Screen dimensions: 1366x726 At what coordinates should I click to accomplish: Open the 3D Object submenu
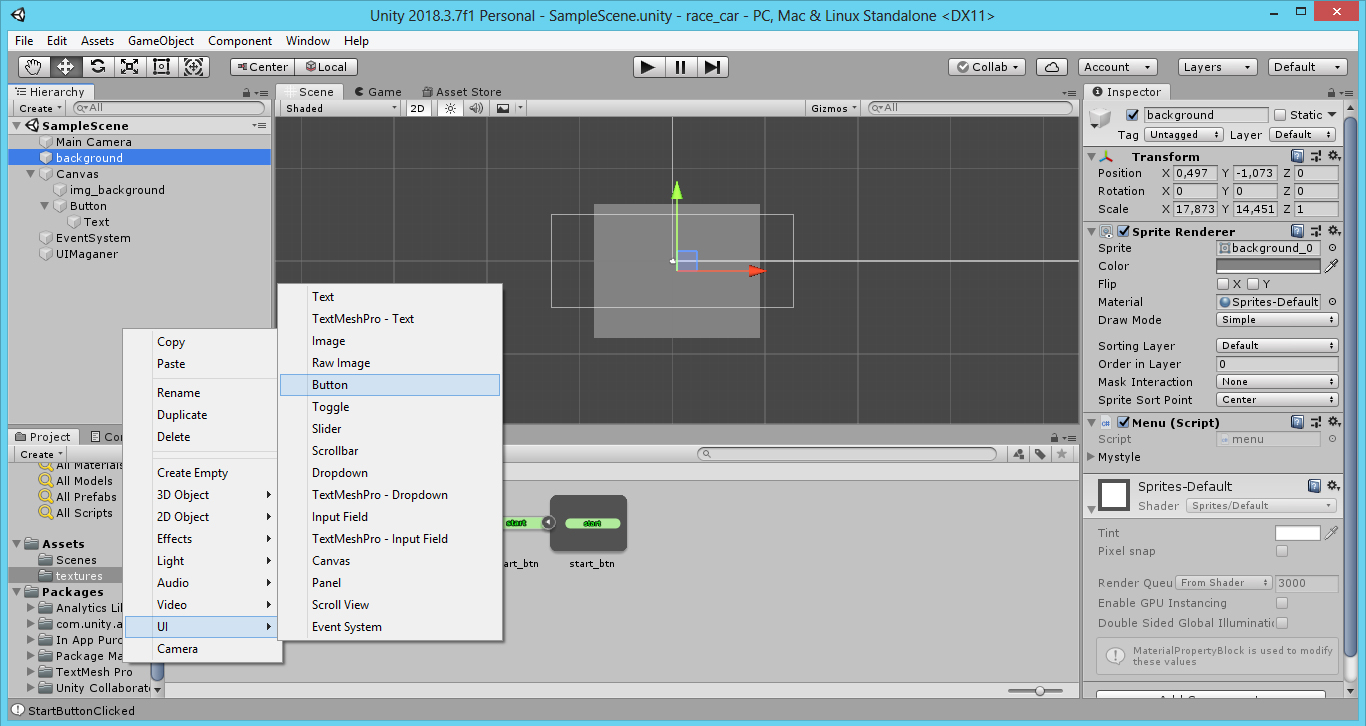[x=201, y=495]
